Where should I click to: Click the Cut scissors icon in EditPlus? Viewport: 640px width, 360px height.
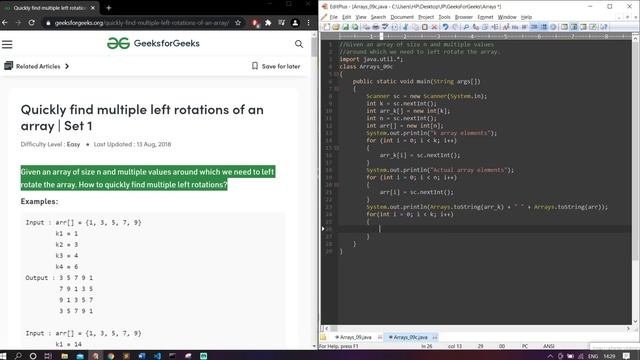(x=405, y=27)
